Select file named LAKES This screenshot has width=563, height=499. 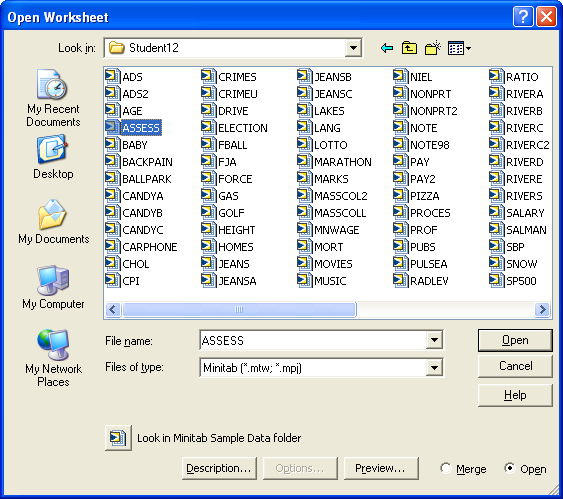[329, 111]
